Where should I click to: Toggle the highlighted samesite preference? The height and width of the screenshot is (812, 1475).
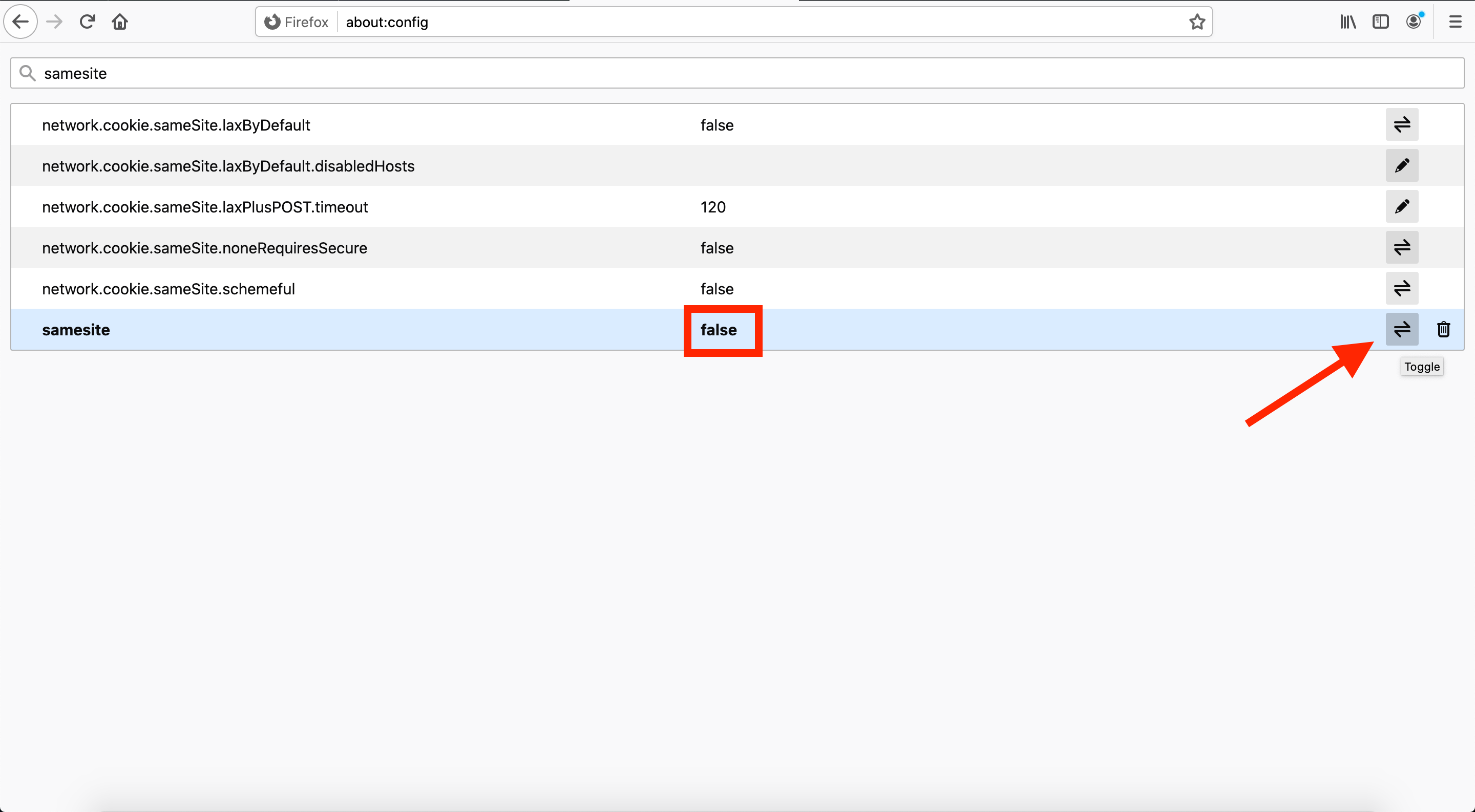pos(1402,330)
